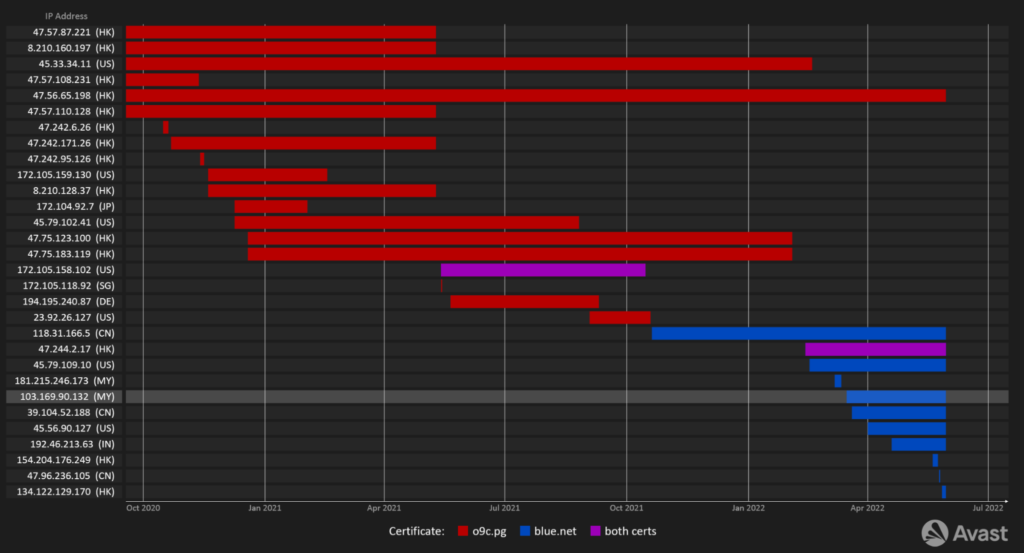This screenshot has width=1024, height=553.
Task: Select row label 23.92.26.127 (US)
Action: pyautogui.click(x=74, y=317)
